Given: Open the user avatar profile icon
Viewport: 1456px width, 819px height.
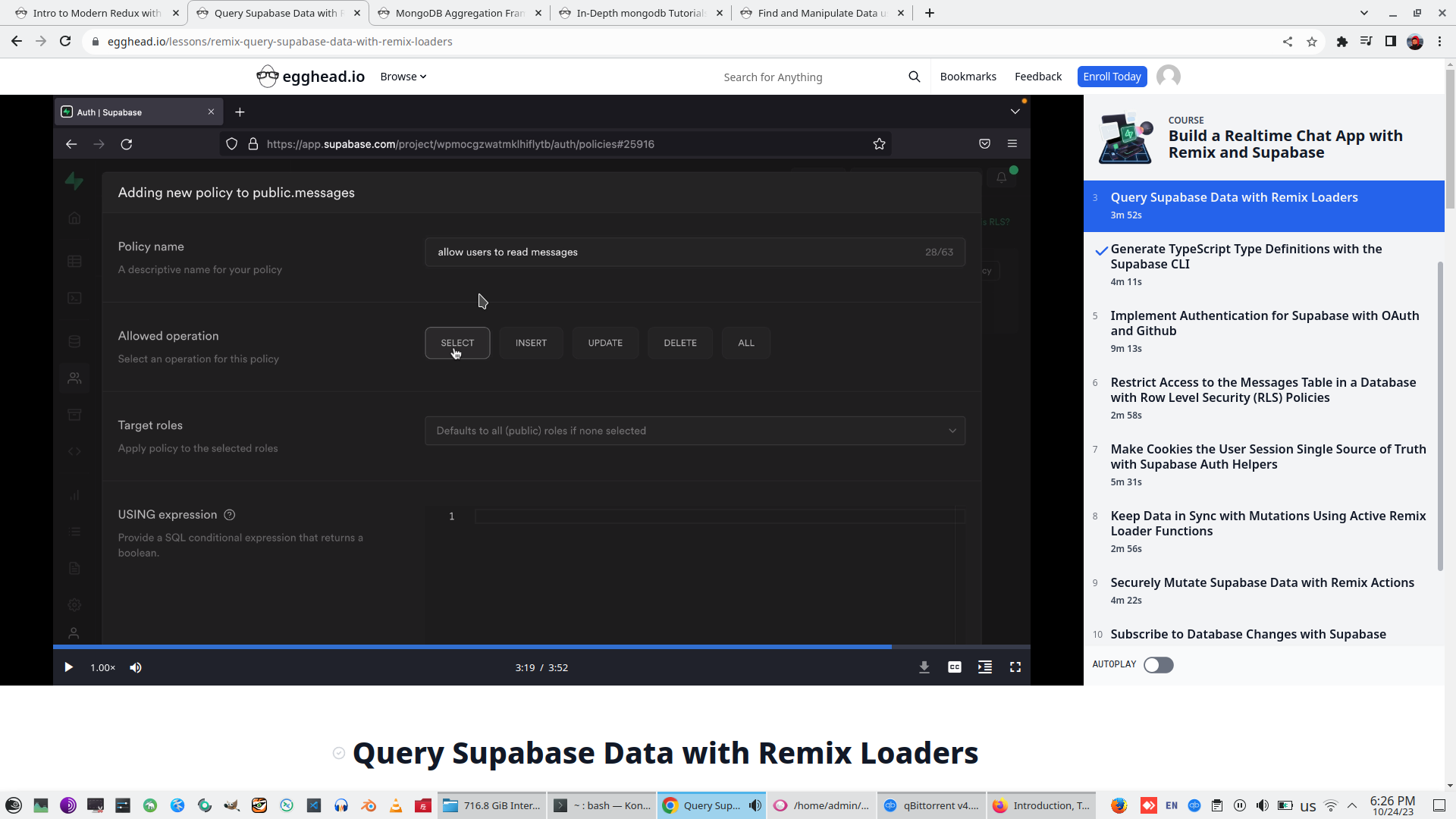Looking at the screenshot, I should coord(1169,77).
